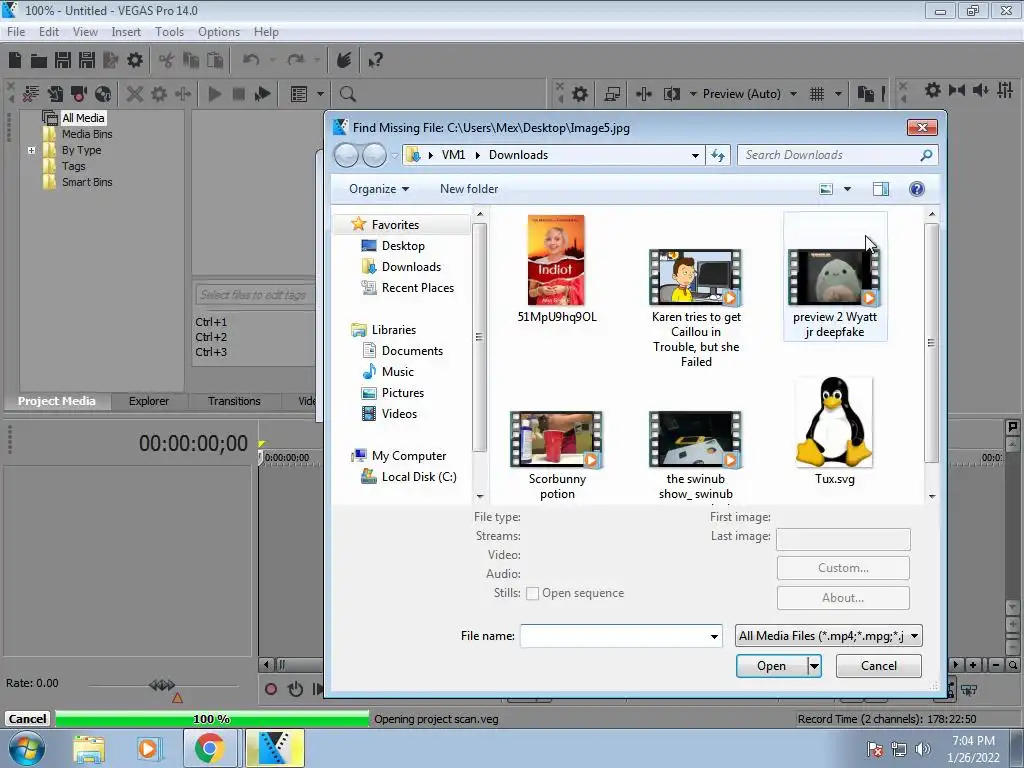The width and height of the screenshot is (1024, 768).
Task: Open the File menu
Action: pos(16,32)
